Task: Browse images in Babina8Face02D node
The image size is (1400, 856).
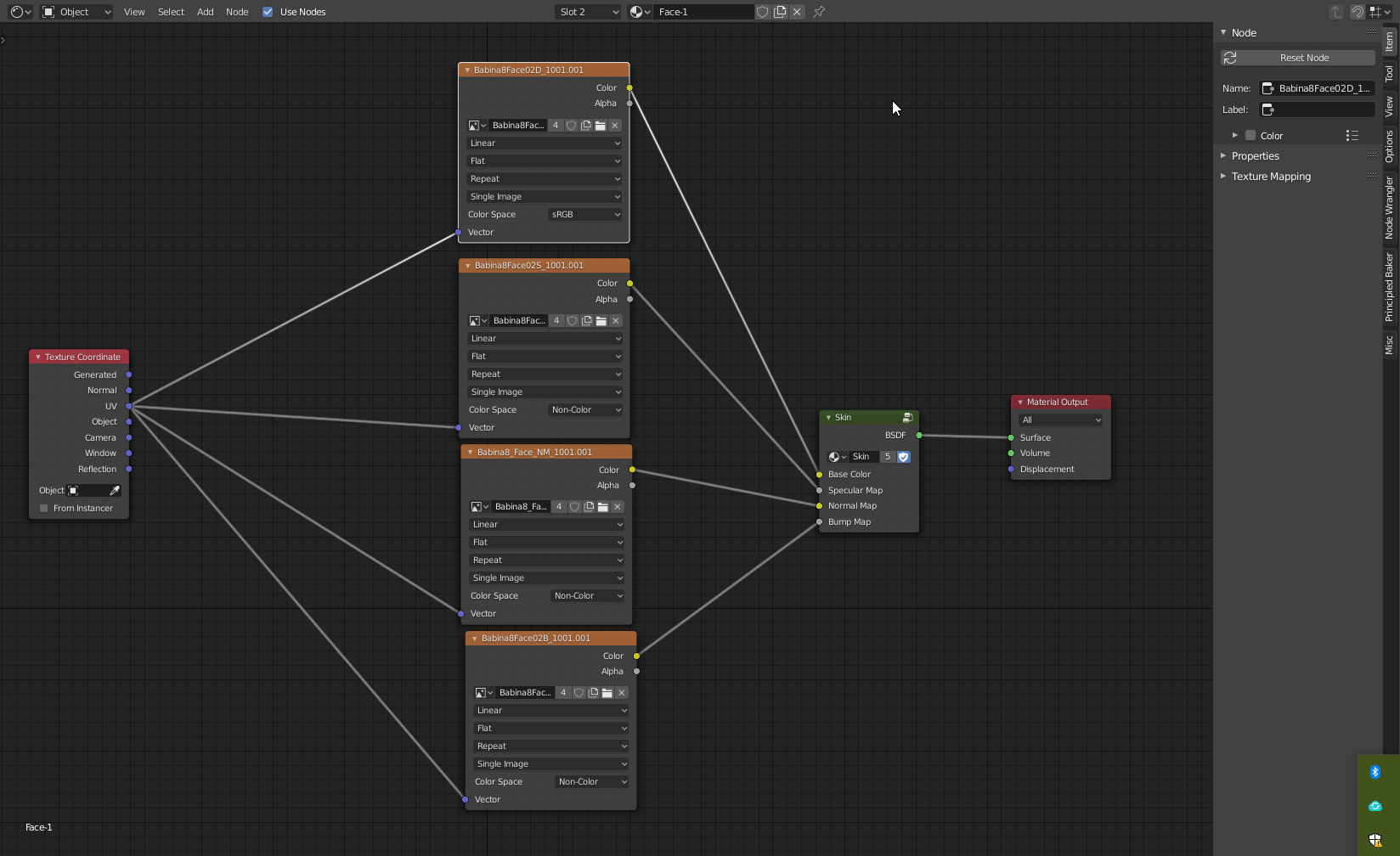Action: (x=477, y=126)
